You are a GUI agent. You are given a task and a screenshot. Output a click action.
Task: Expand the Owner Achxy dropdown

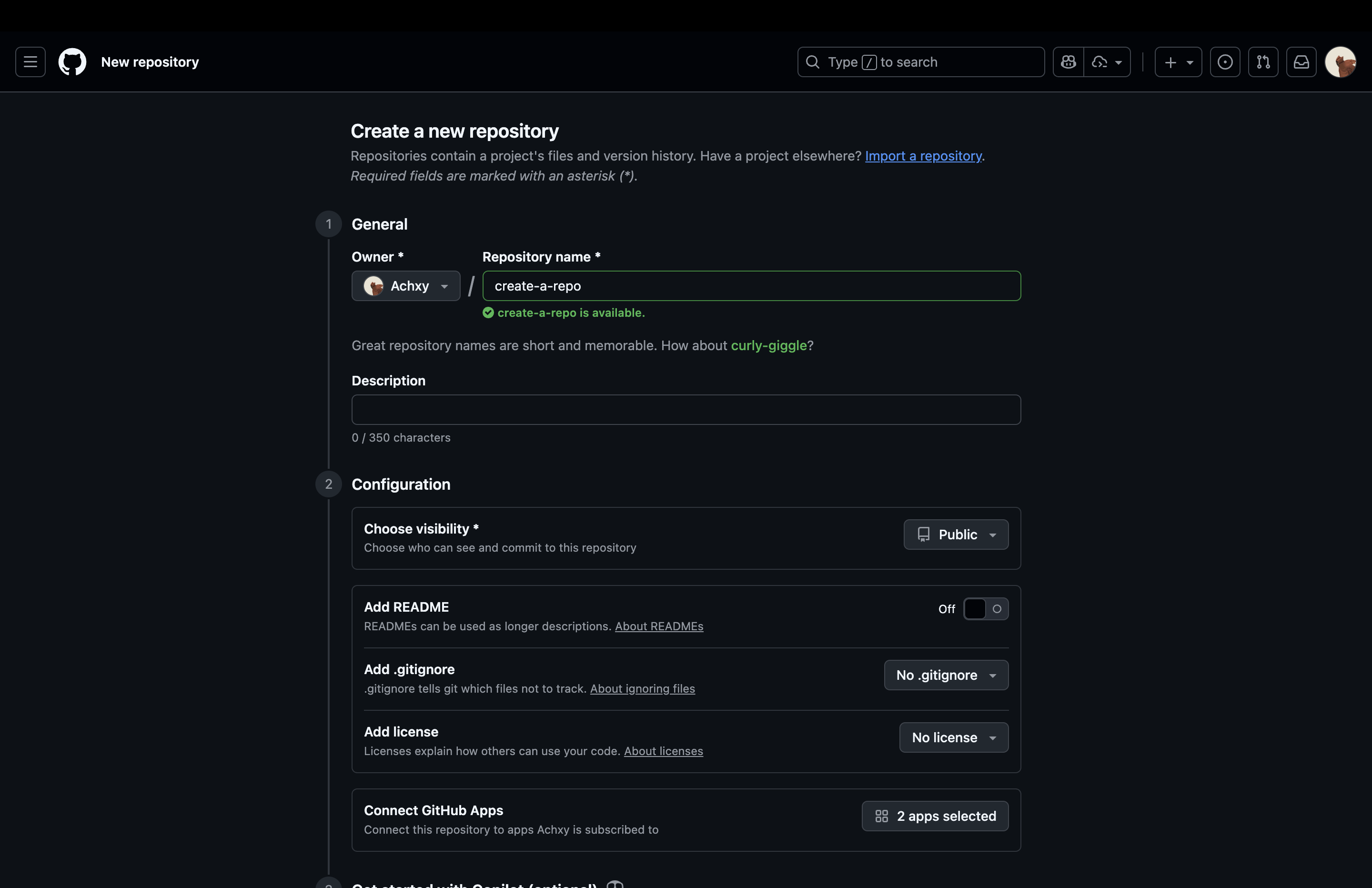[x=406, y=286]
